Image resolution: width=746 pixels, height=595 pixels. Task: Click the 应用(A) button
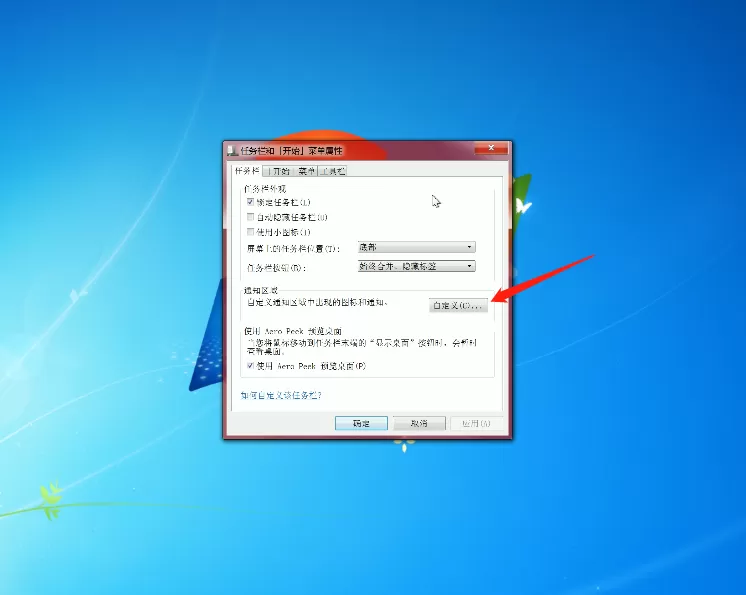point(476,423)
